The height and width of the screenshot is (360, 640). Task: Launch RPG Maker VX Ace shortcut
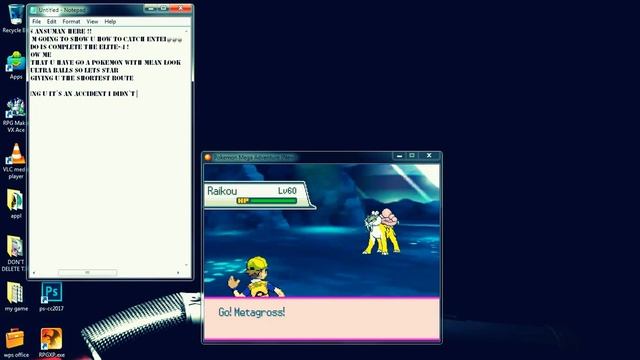(16, 115)
